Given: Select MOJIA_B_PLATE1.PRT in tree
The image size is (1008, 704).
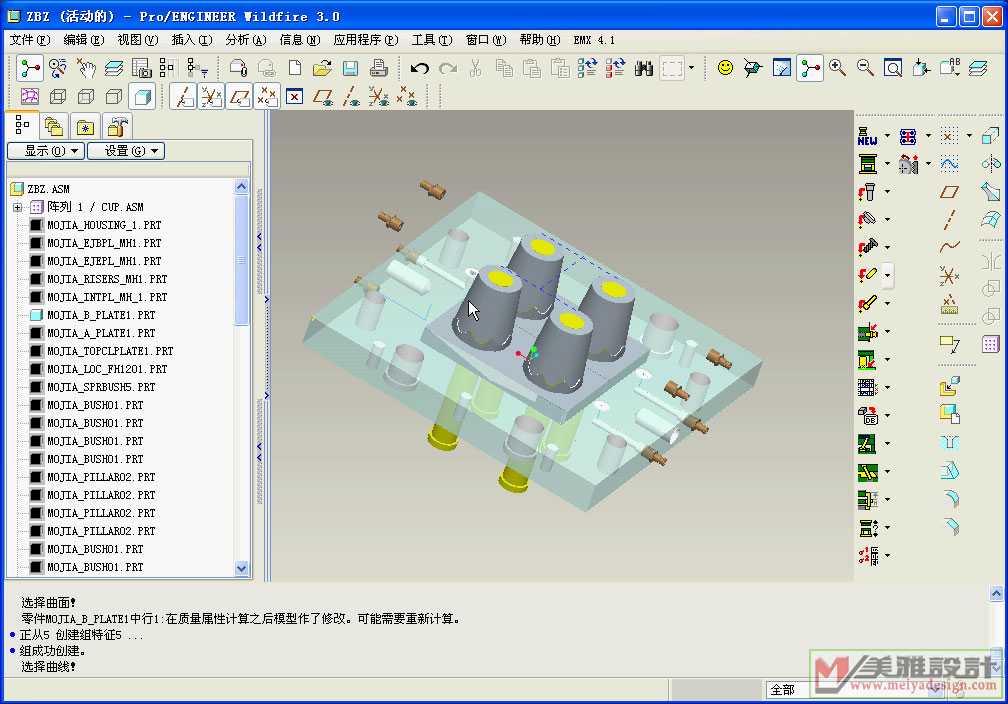Looking at the screenshot, I should click(x=101, y=315).
